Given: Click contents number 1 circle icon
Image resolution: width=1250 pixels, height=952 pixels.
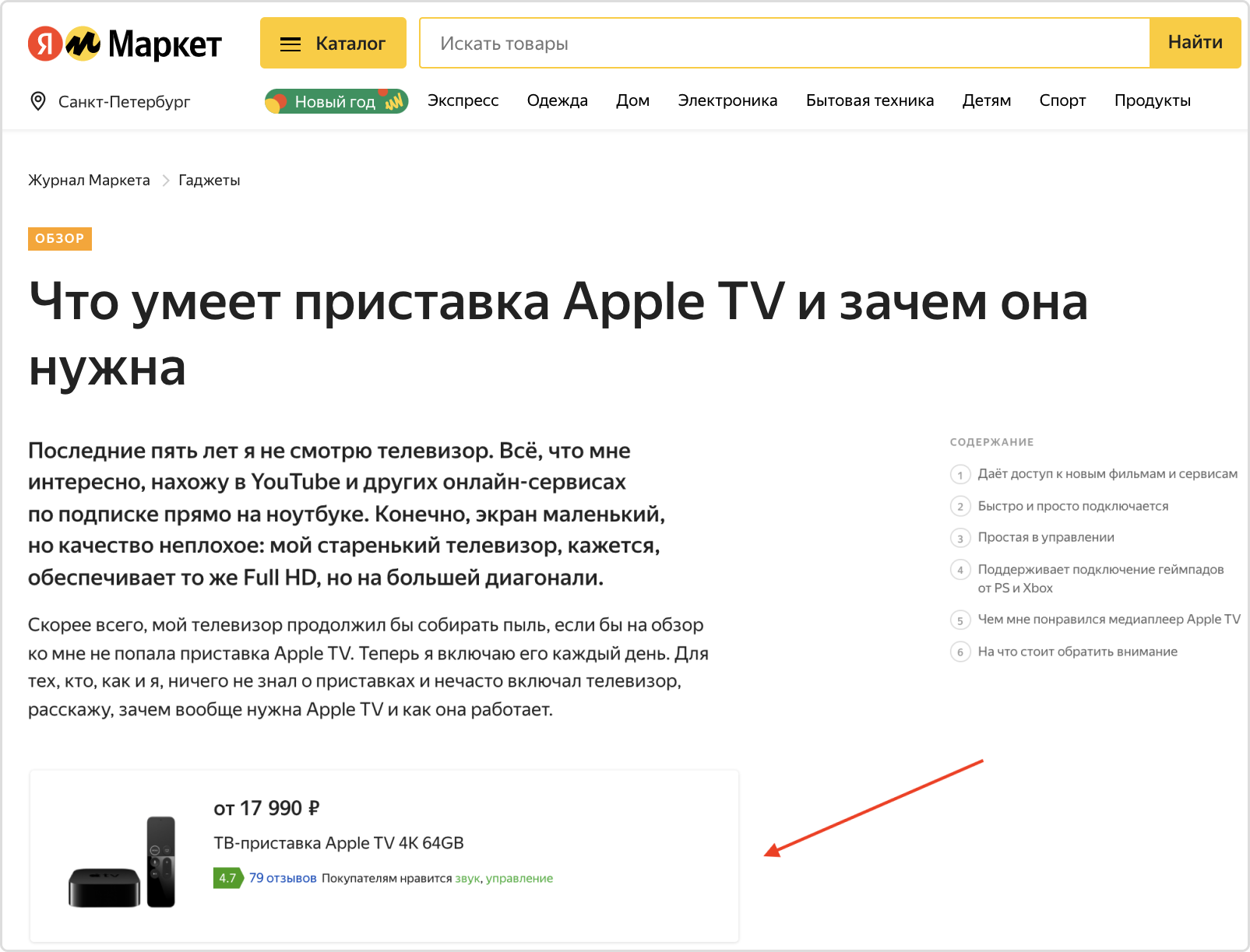Looking at the screenshot, I should coord(960,474).
